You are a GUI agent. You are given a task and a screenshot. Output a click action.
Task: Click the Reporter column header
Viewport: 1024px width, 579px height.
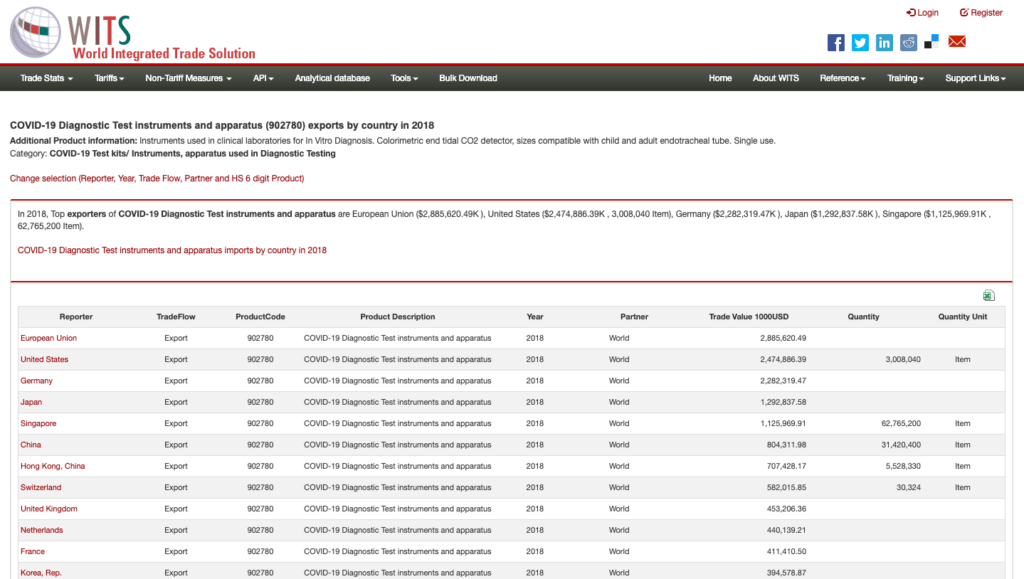(76, 317)
